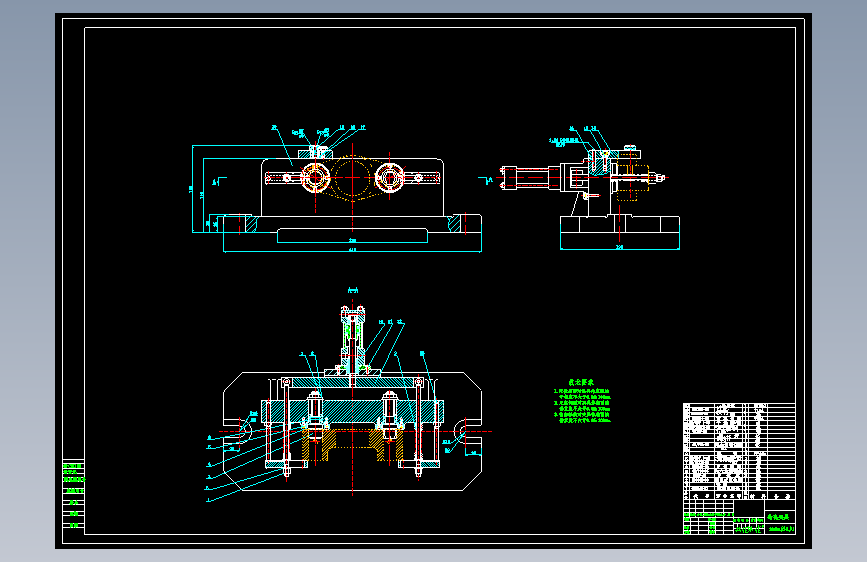The width and height of the screenshot is (867, 562).
Task: Select the white parts list table
Action: coord(739,451)
